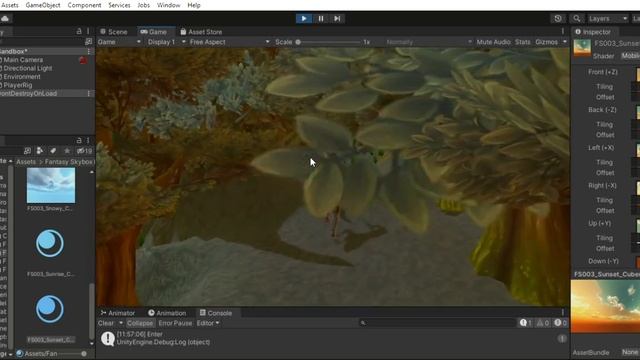Select Directional Light in the Hierarchy
The image size is (640, 360).
(28, 68)
